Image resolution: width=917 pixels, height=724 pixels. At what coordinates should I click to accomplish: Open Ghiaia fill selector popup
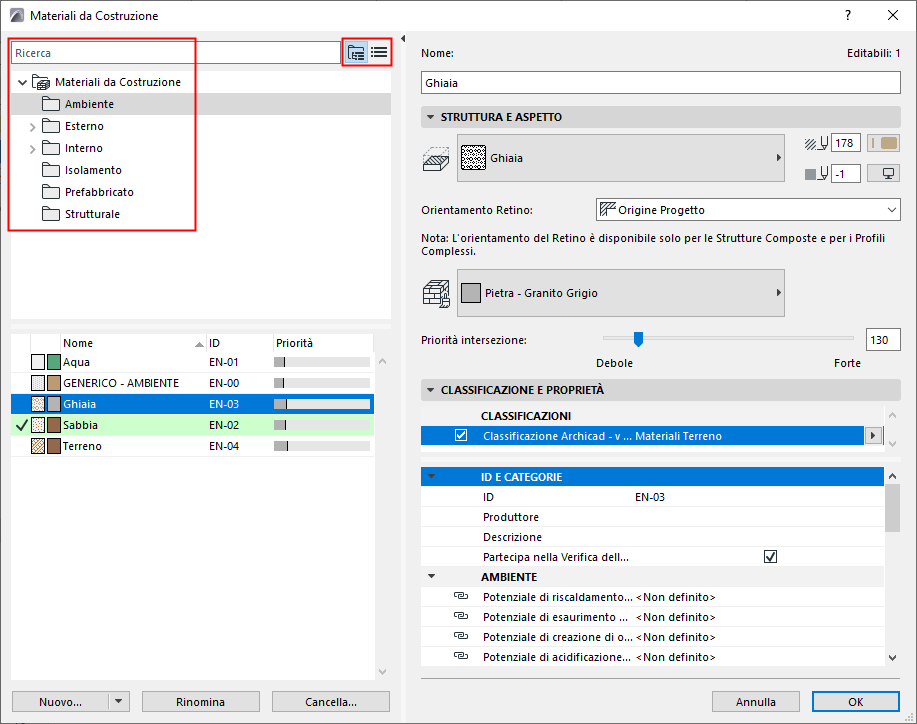click(x=620, y=158)
